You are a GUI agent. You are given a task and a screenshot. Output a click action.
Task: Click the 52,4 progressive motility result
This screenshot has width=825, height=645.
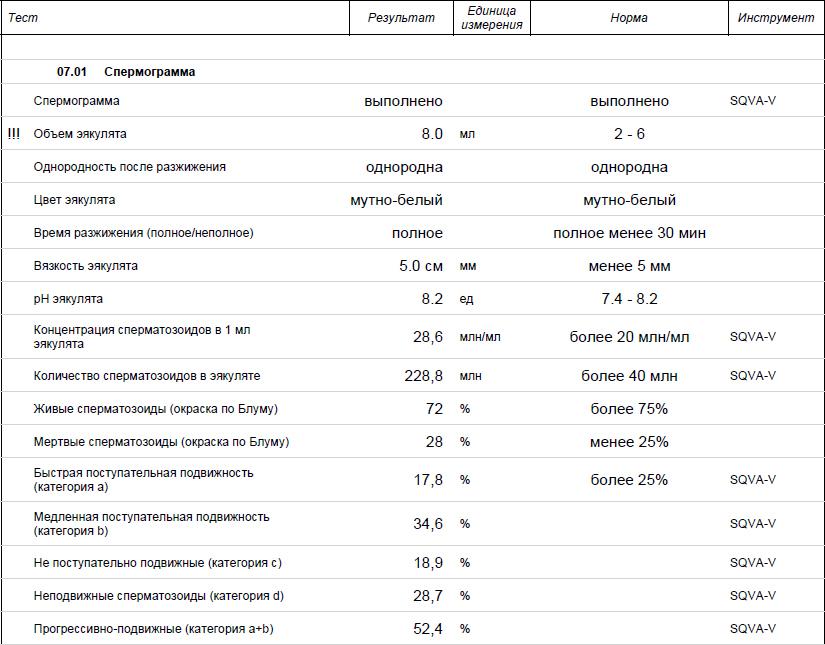point(428,629)
